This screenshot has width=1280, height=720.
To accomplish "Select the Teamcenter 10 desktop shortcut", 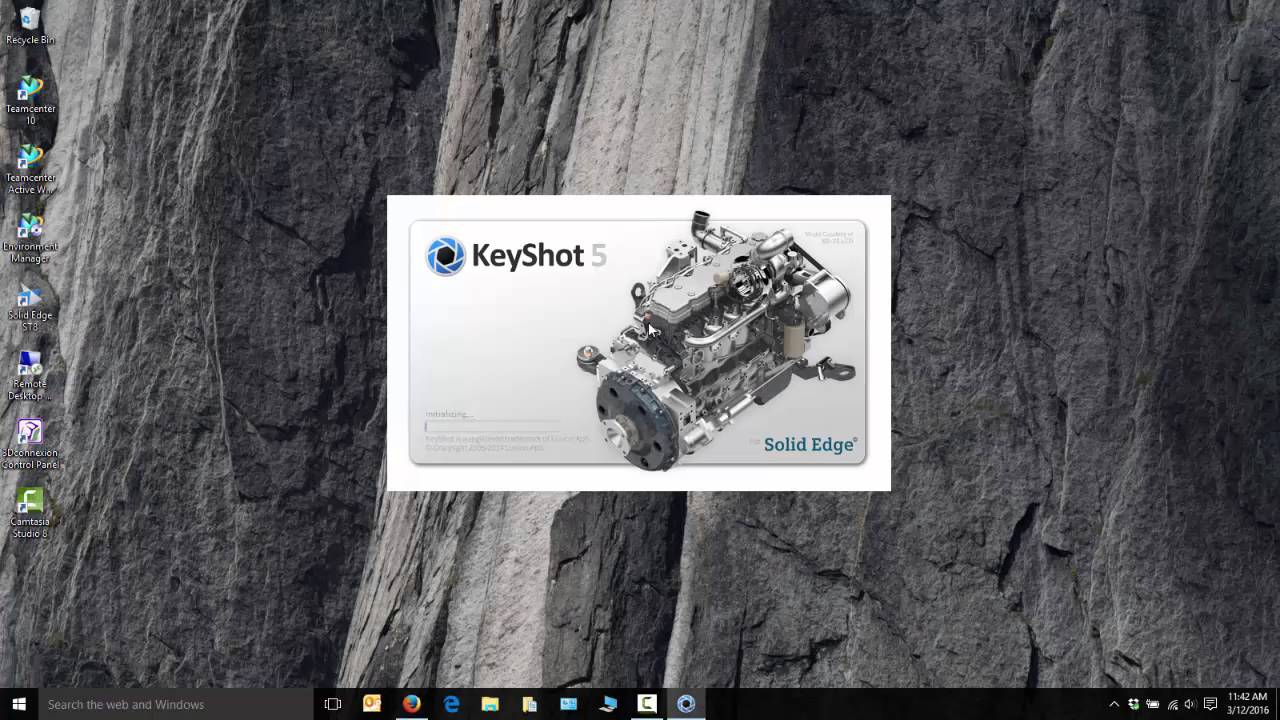I will (x=30, y=100).
